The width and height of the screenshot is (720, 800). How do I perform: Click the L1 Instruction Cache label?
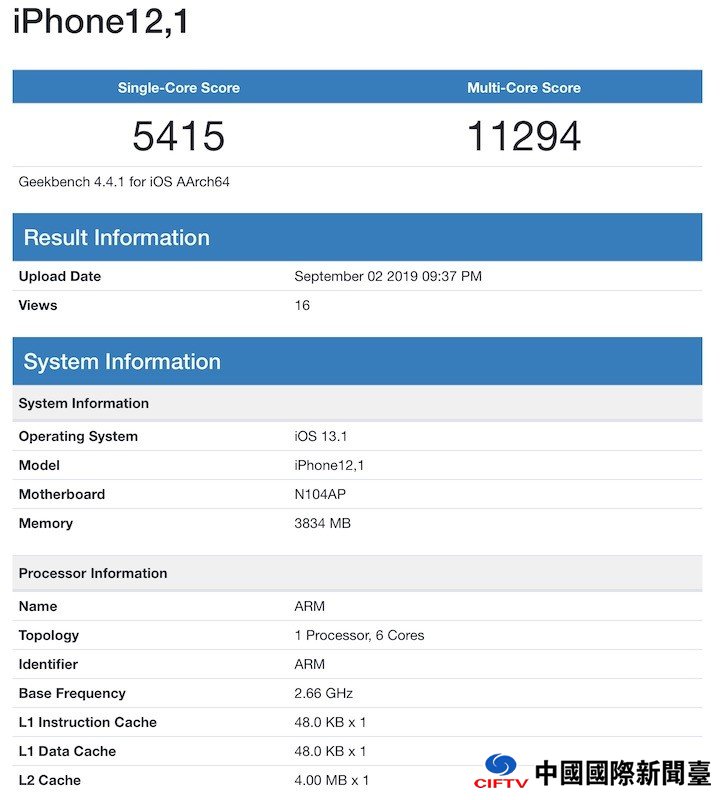tap(88, 722)
